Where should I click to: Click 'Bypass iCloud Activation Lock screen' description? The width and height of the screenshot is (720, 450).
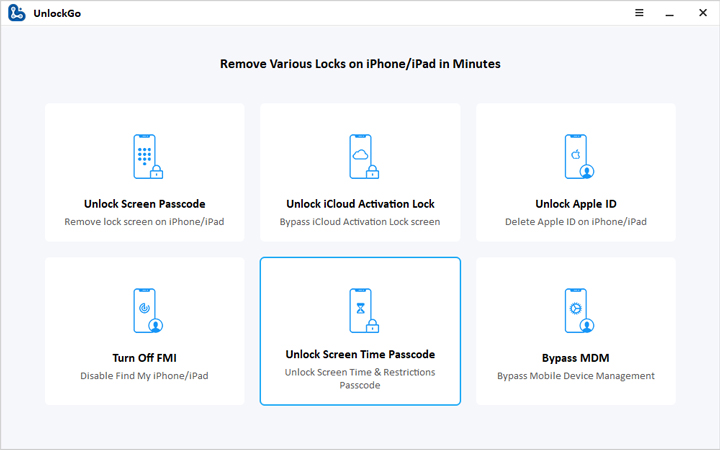pos(360,222)
